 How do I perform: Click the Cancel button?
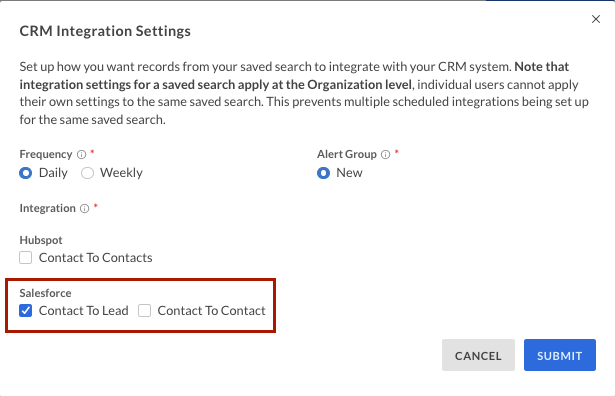pyautogui.click(x=478, y=355)
